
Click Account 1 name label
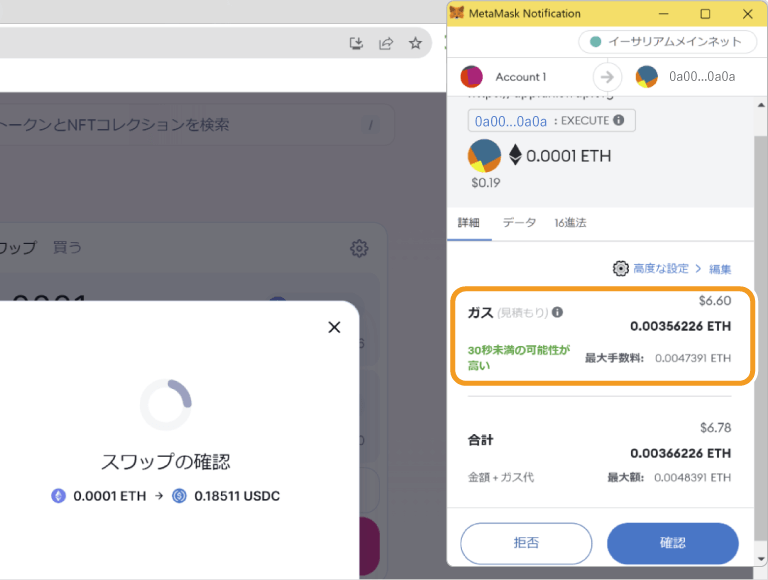[x=521, y=77]
